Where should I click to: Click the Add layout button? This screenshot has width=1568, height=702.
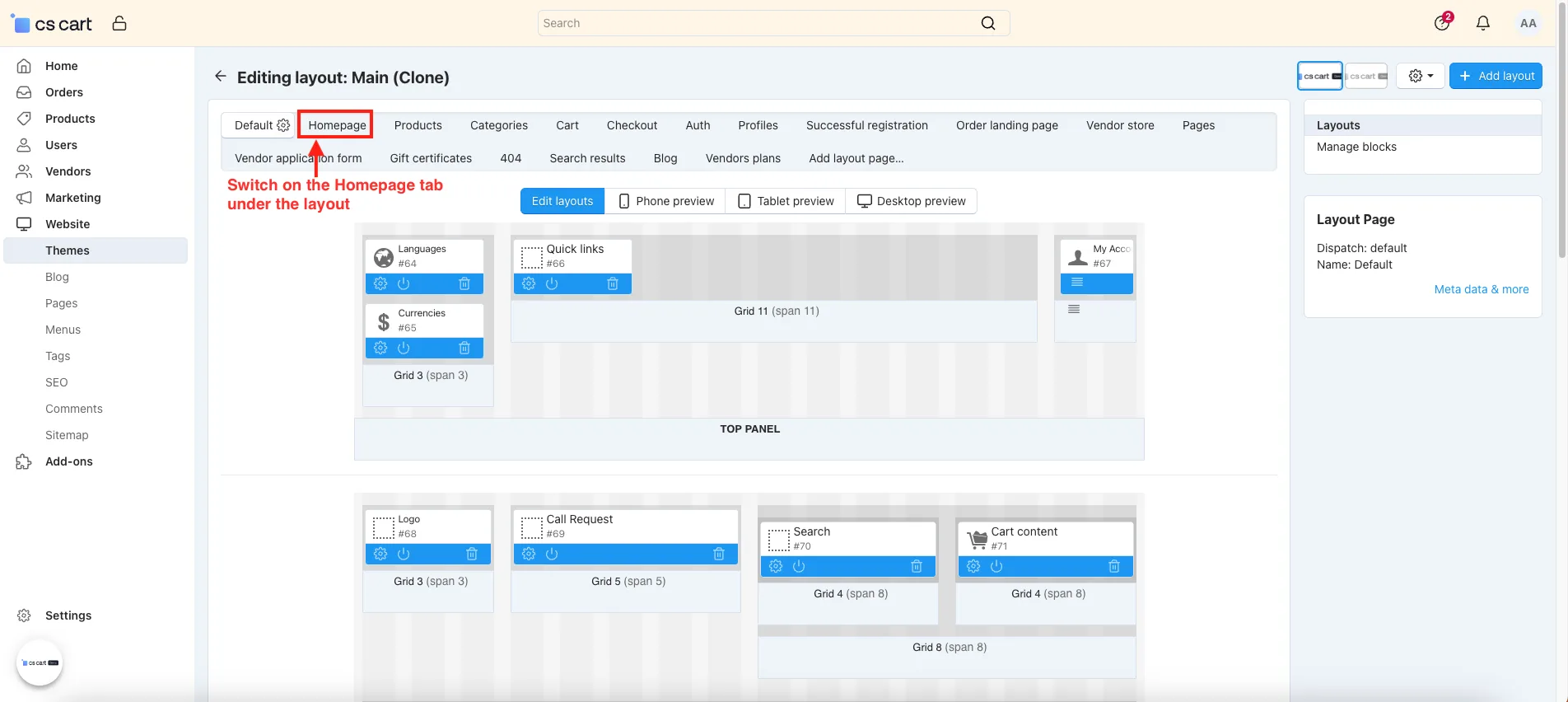coord(1496,76)
